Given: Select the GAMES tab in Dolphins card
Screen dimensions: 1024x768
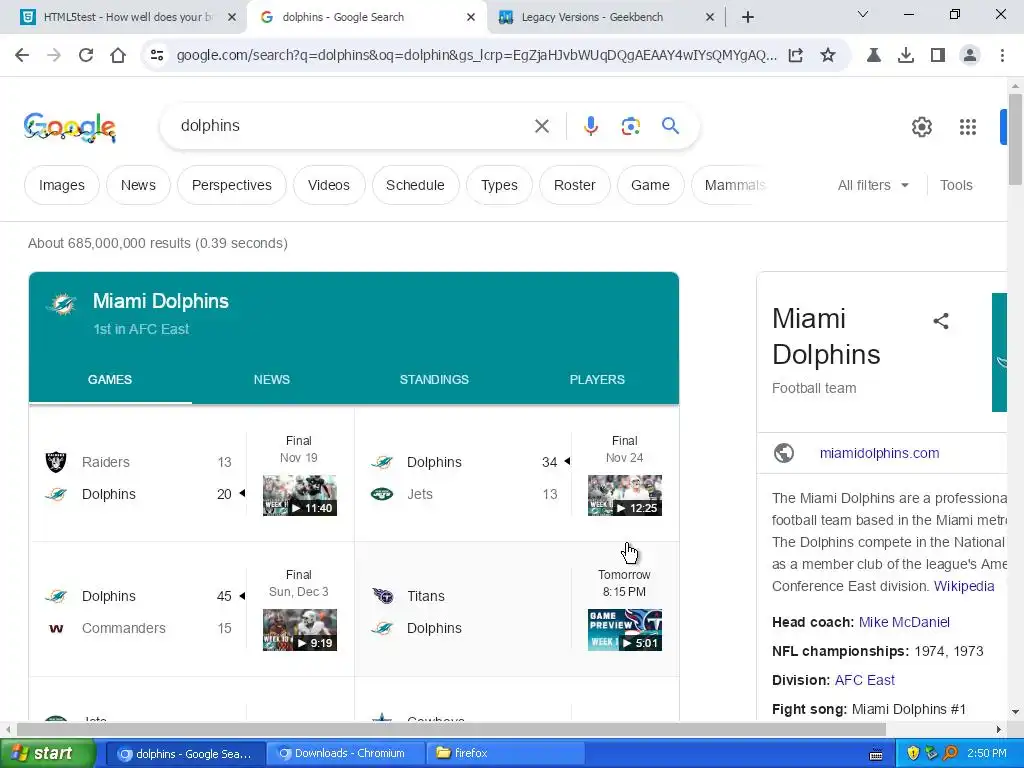Looking at the screenshot, I should 110,379.
